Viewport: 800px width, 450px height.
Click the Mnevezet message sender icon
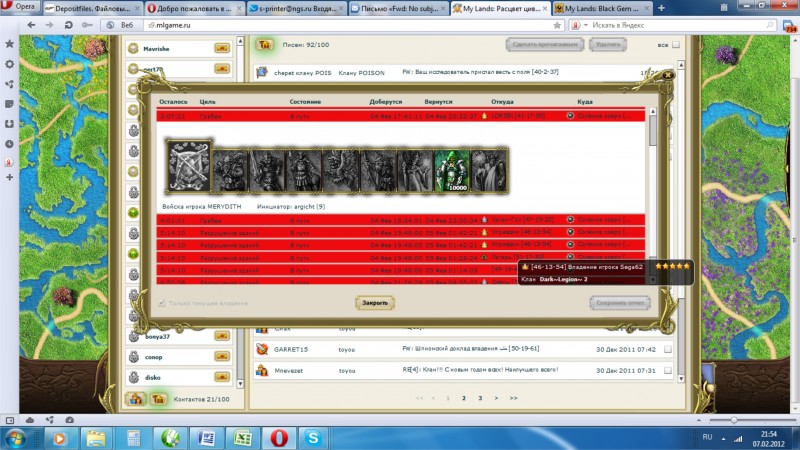262,370
